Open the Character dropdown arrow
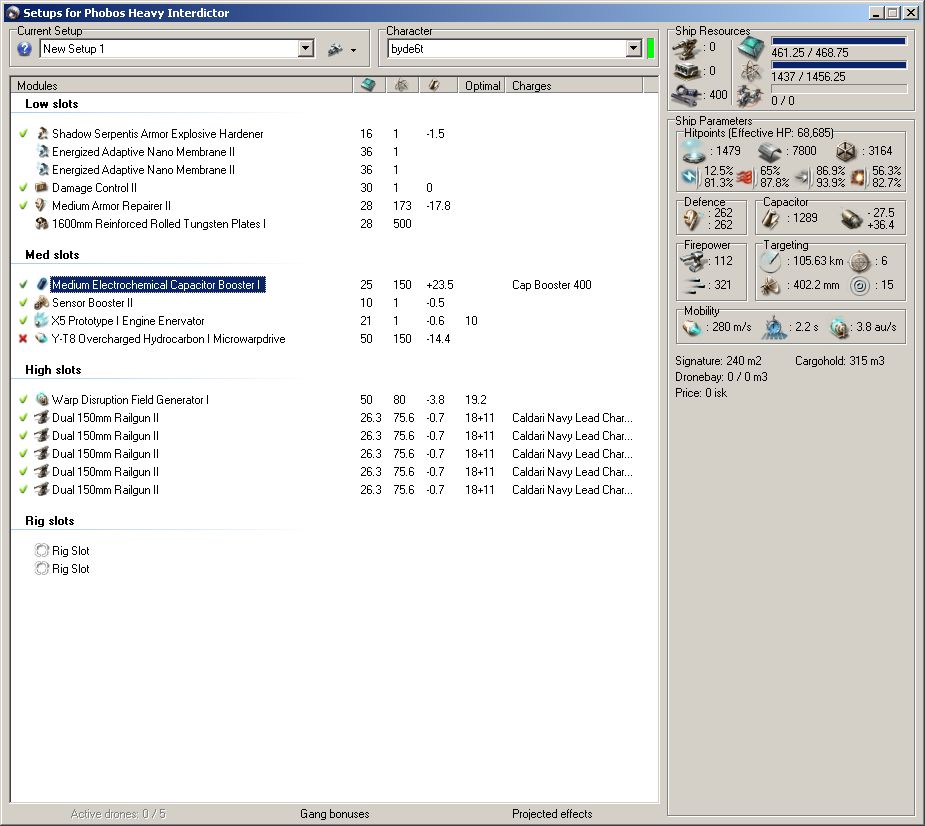Image resolution: width=925 pixels, height=826 pixels. (634, 48)
